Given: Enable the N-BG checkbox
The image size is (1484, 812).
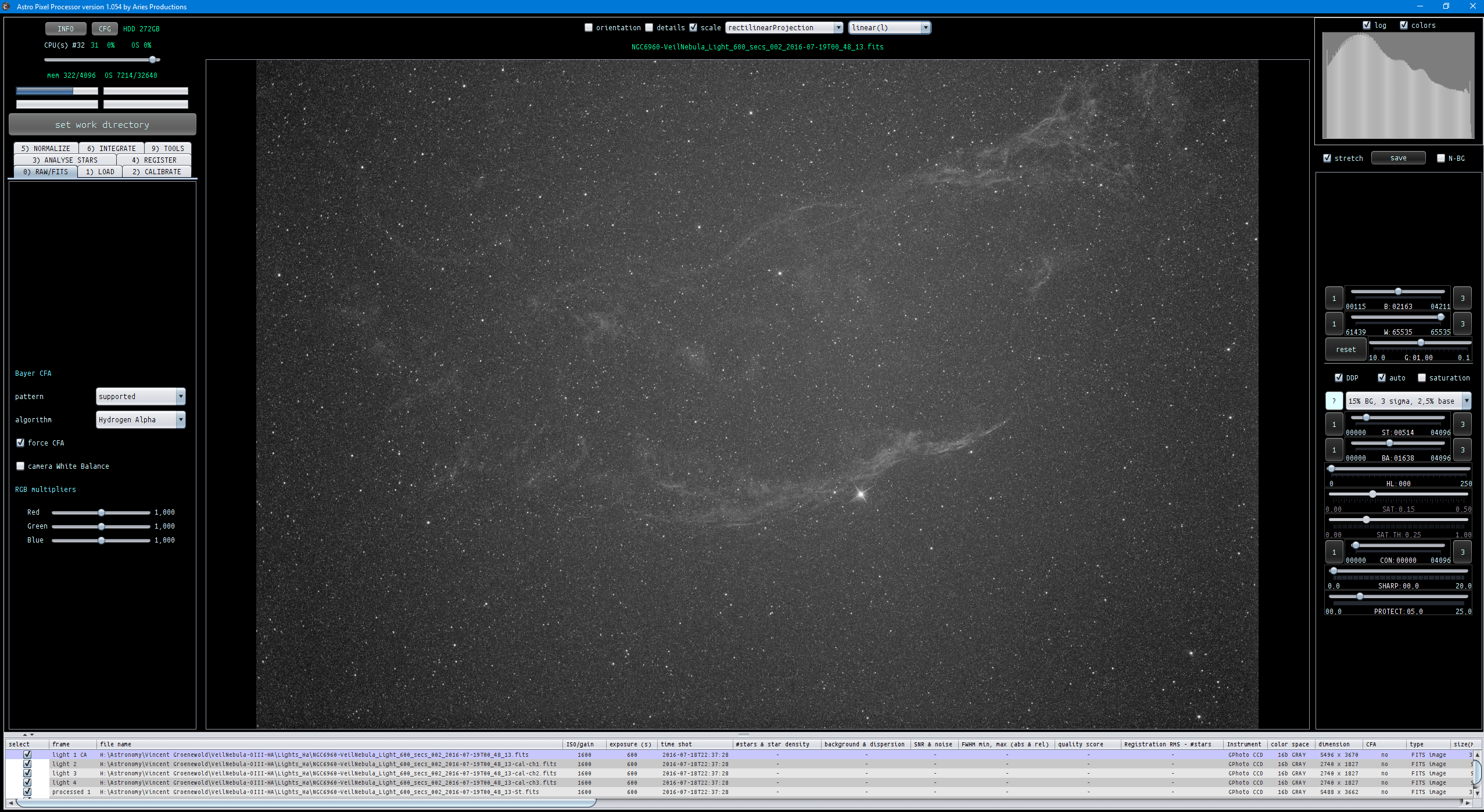Looking at the screenshot, I should [1441, 158].
